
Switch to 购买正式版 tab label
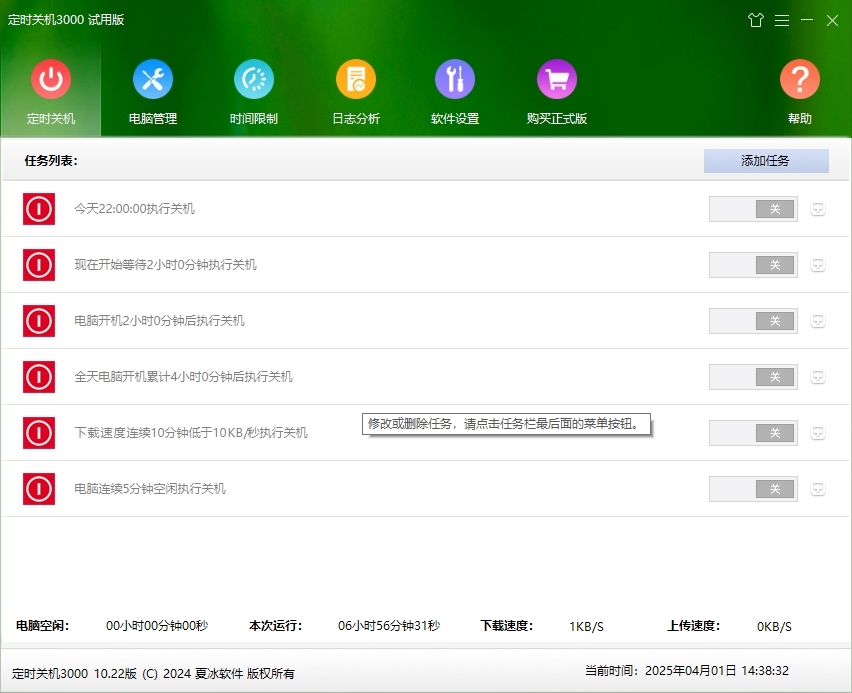click(x=557, y=118)
